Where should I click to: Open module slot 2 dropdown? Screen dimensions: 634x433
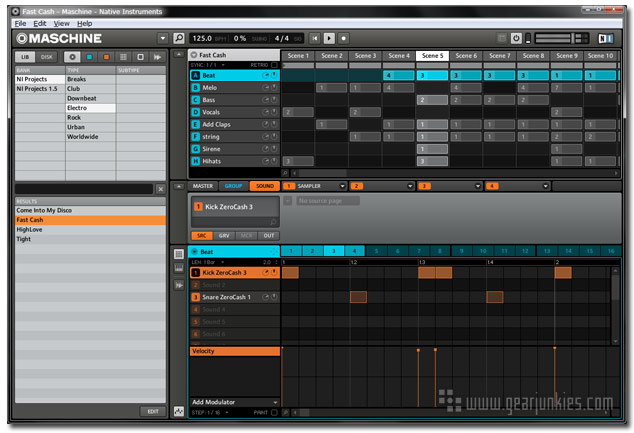click(410, 186)
